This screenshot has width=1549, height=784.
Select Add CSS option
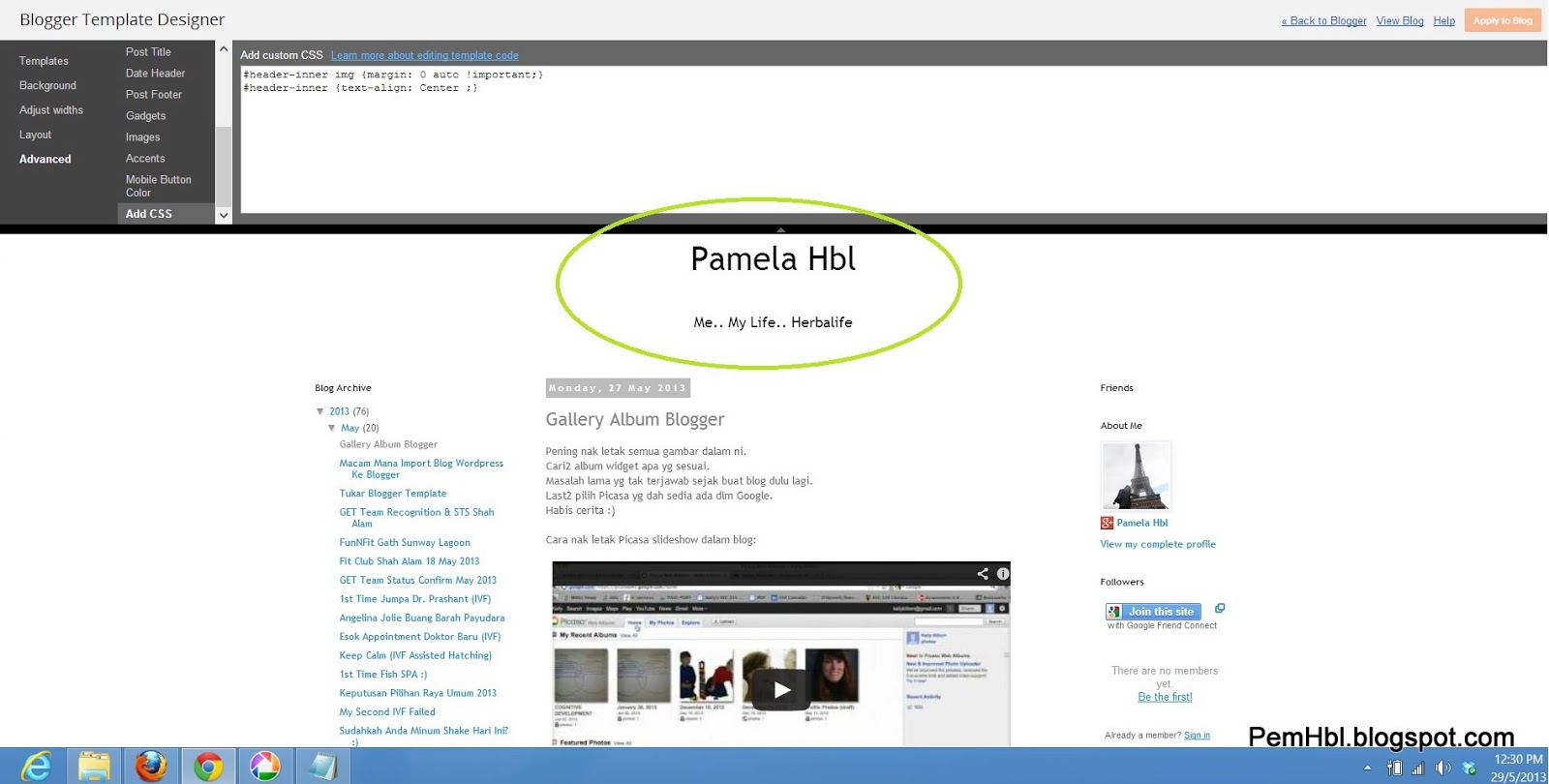pos(166,214)
